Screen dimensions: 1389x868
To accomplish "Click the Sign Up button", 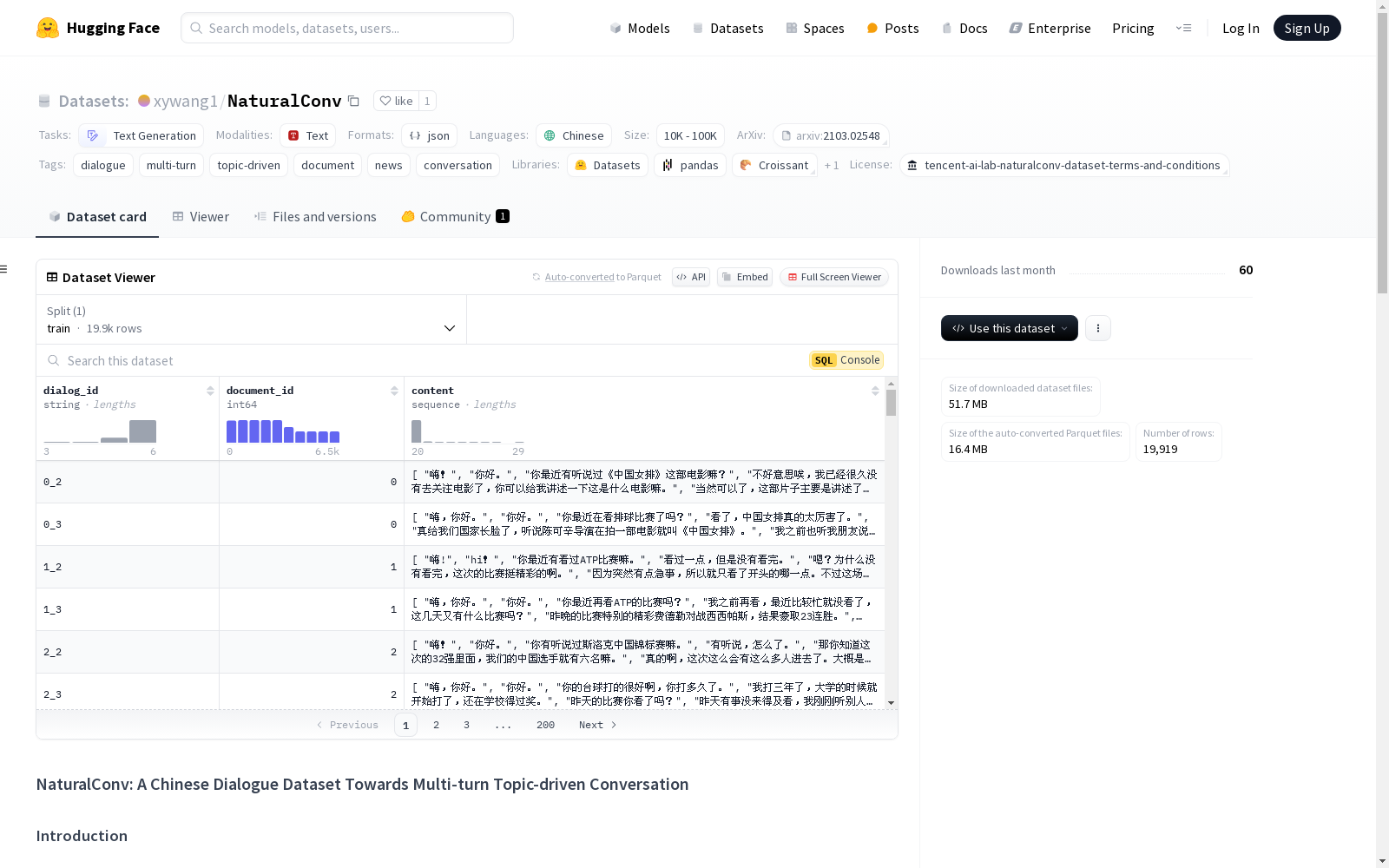I will point(1307,28).
